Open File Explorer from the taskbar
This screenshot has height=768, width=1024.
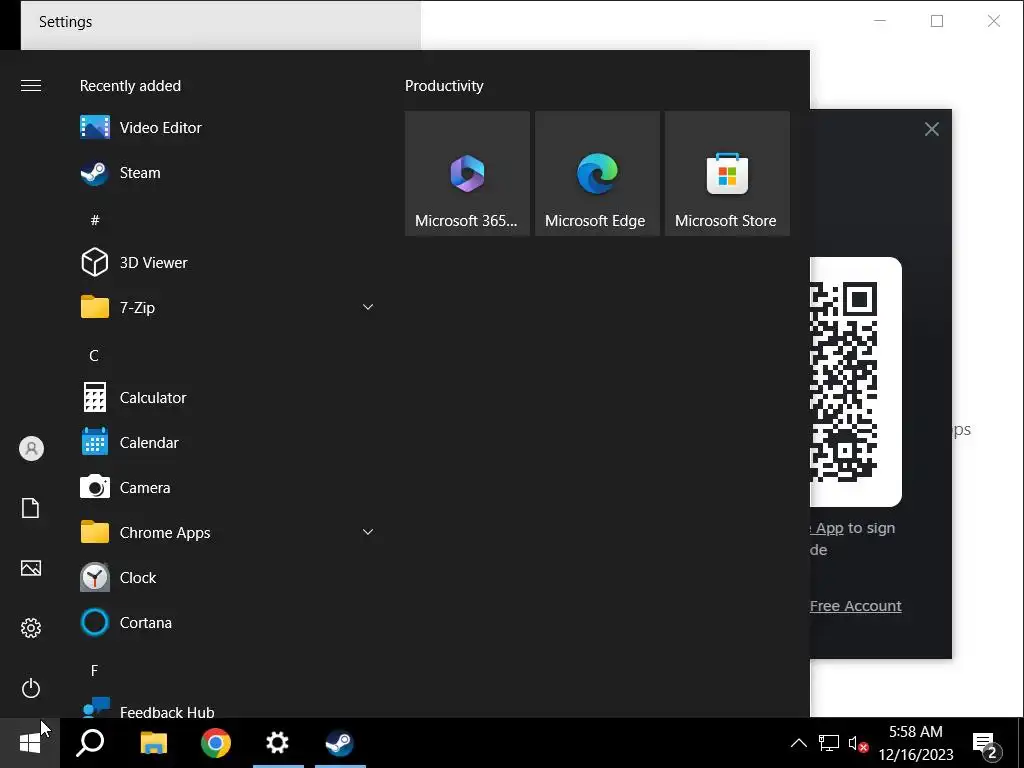coord(153,743)
